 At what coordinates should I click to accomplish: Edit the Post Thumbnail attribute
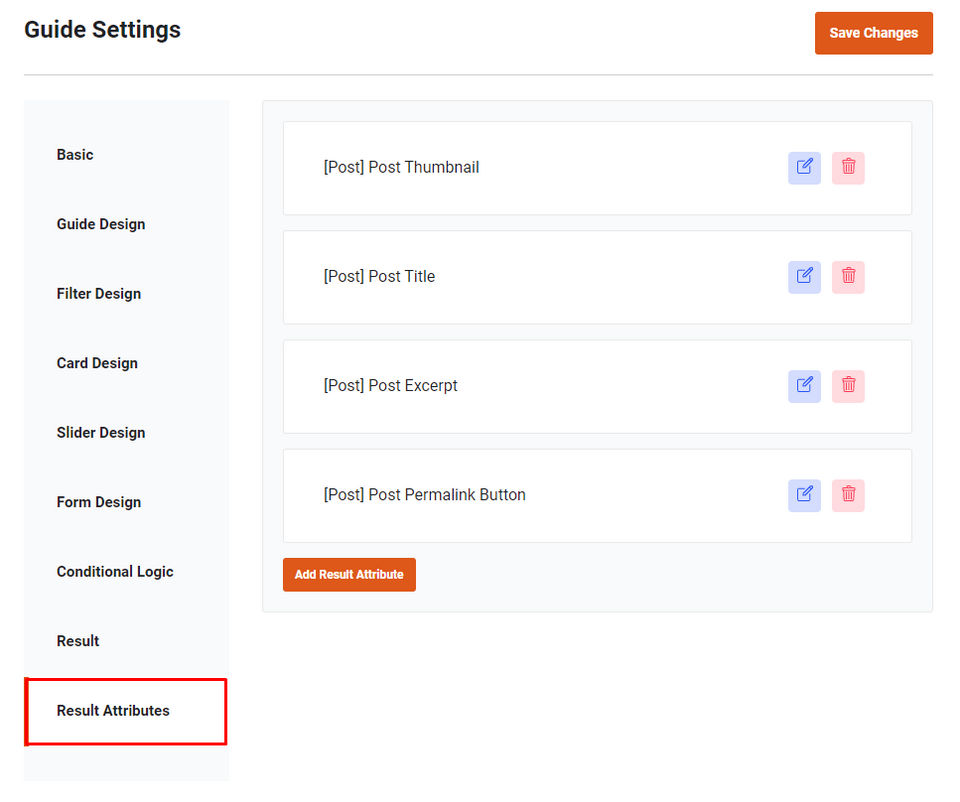[x=804, y=168]
